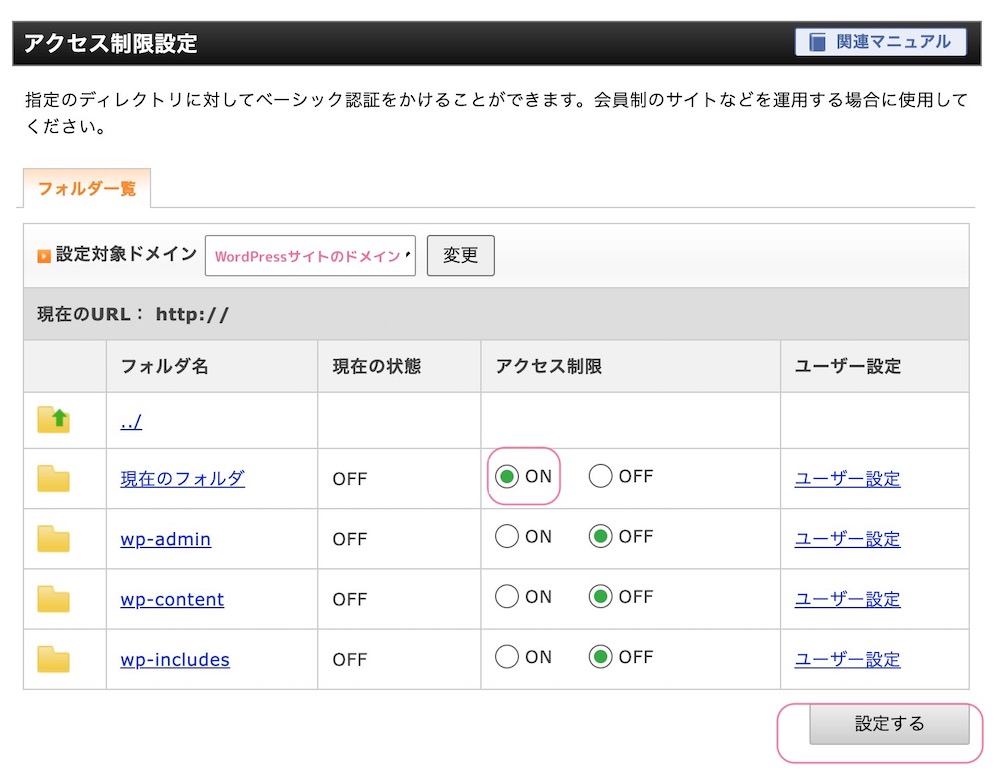Click the book icon in 関連マニュアル
Image resolution: width=1000 pixels, height=777 pixels.
click(x=817, y=42)
